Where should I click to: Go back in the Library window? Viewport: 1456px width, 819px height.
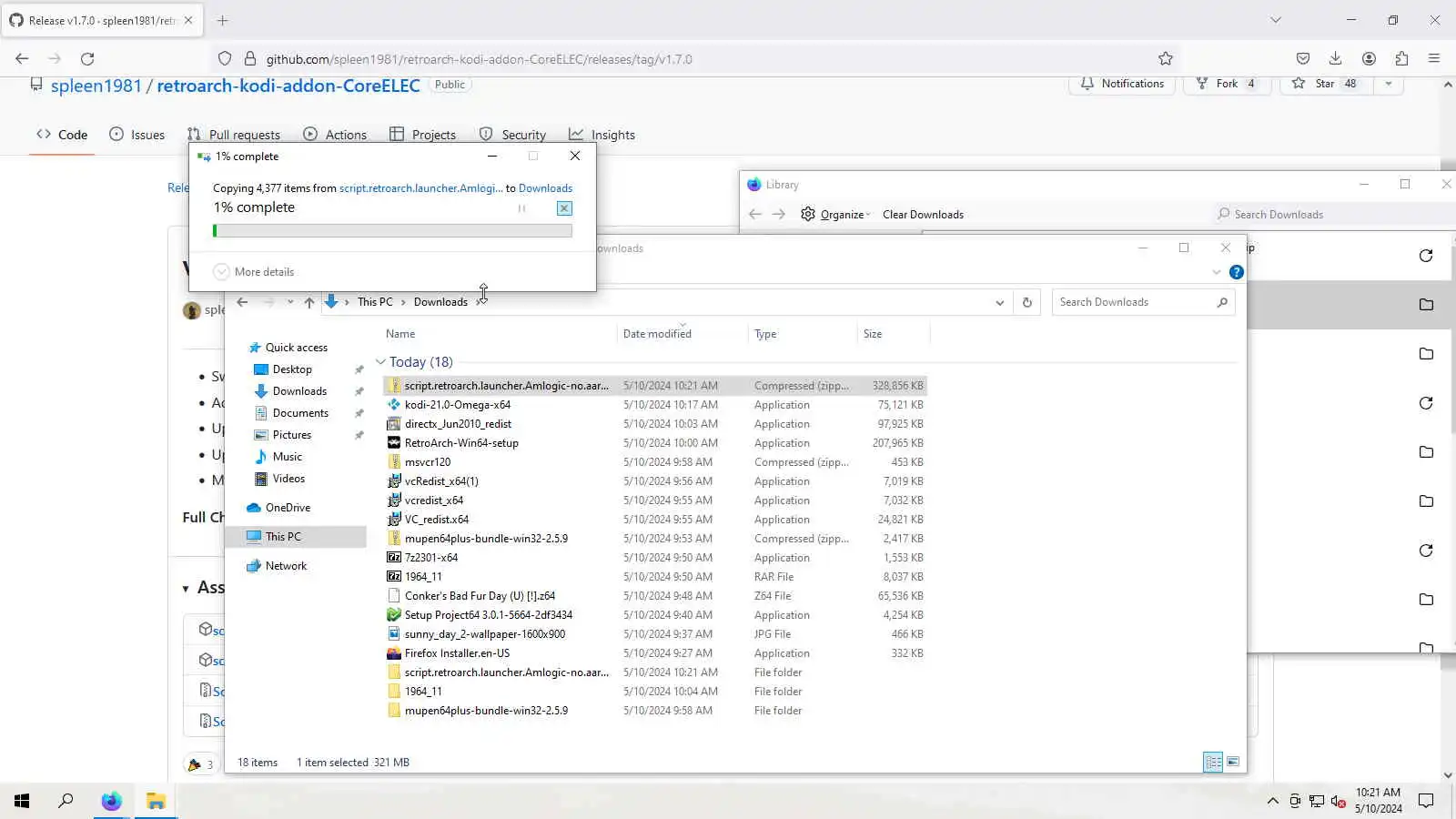[755, 215]
